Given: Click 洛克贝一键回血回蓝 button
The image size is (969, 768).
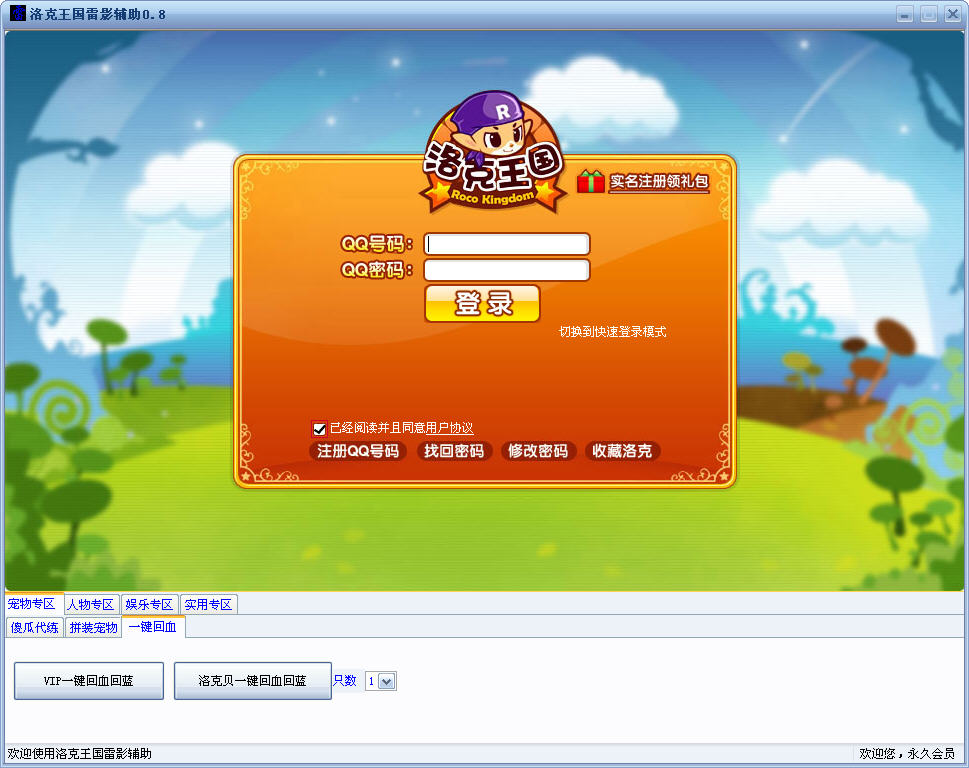Looking at the screenshot, I should click(x=253, y=681).
